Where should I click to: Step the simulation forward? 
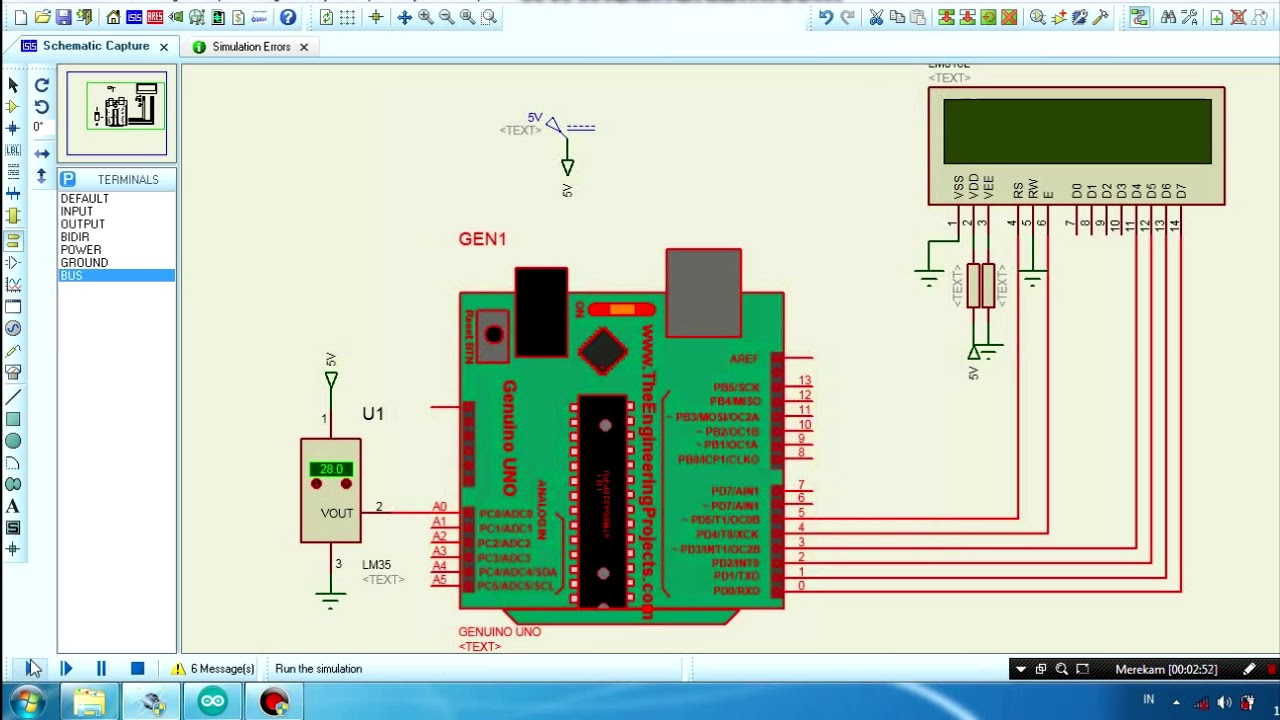[x=66, y=669]
